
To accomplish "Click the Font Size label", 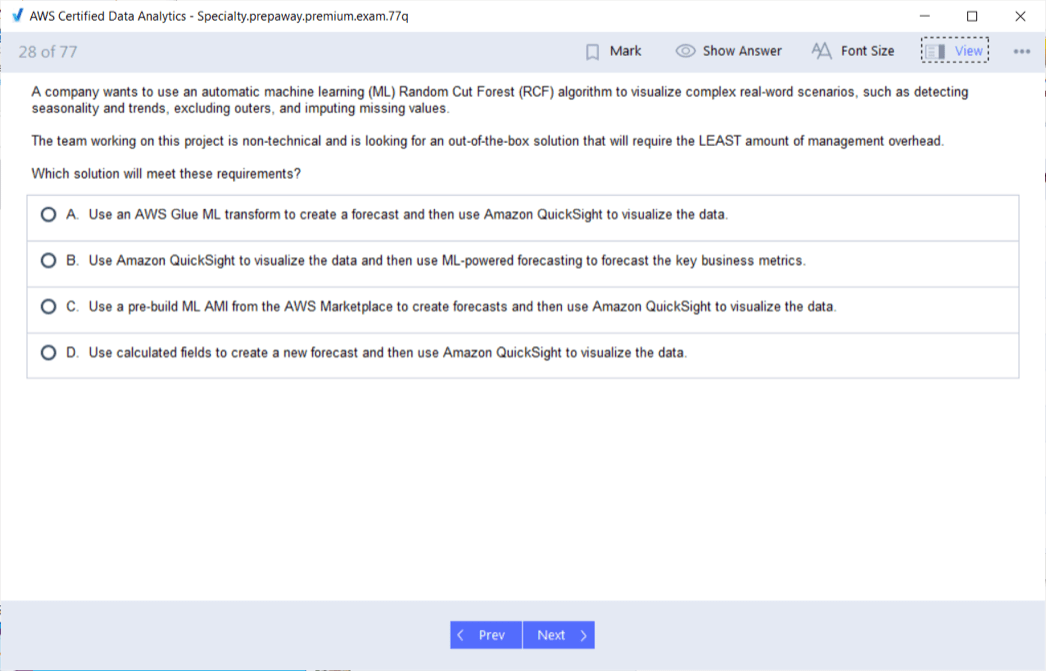I will point(867,51).
